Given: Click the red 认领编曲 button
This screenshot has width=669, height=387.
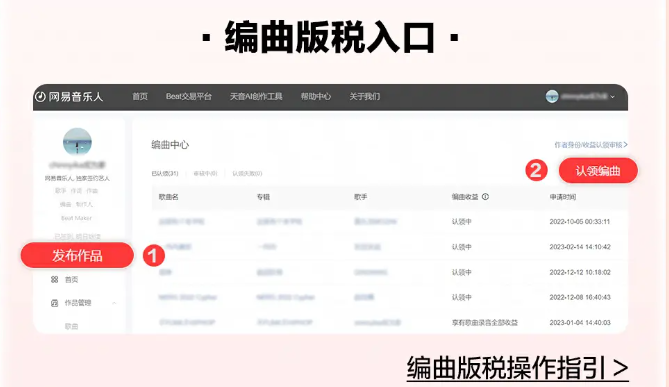Looking at the screenshot, I should click(598, 171).
